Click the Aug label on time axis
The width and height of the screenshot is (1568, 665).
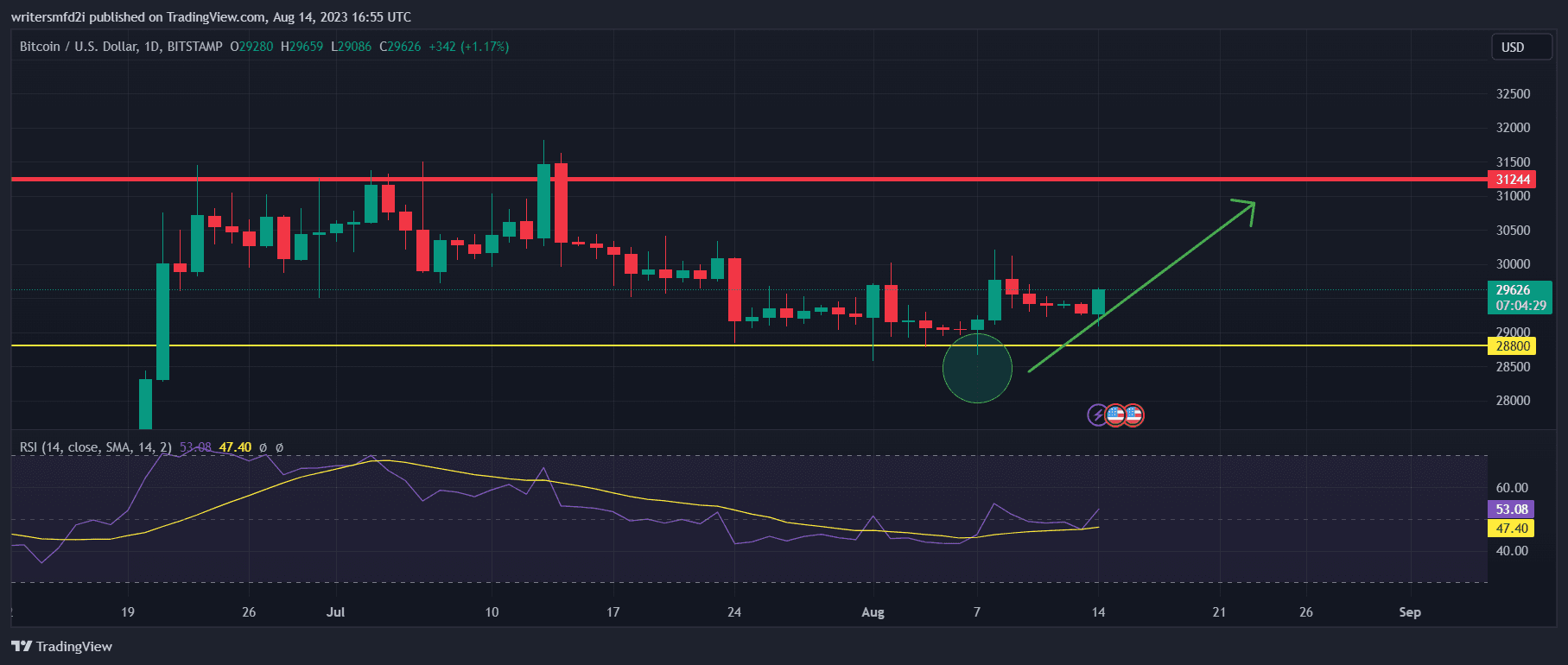coord(873,612)
